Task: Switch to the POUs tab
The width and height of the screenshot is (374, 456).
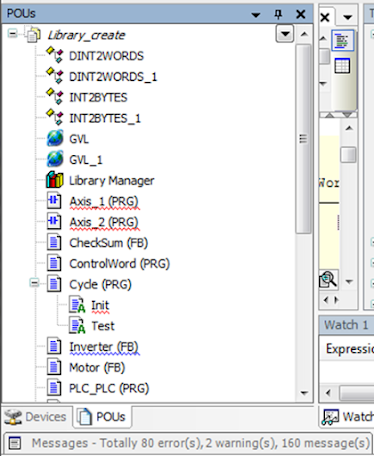Action: pos(102,417)
